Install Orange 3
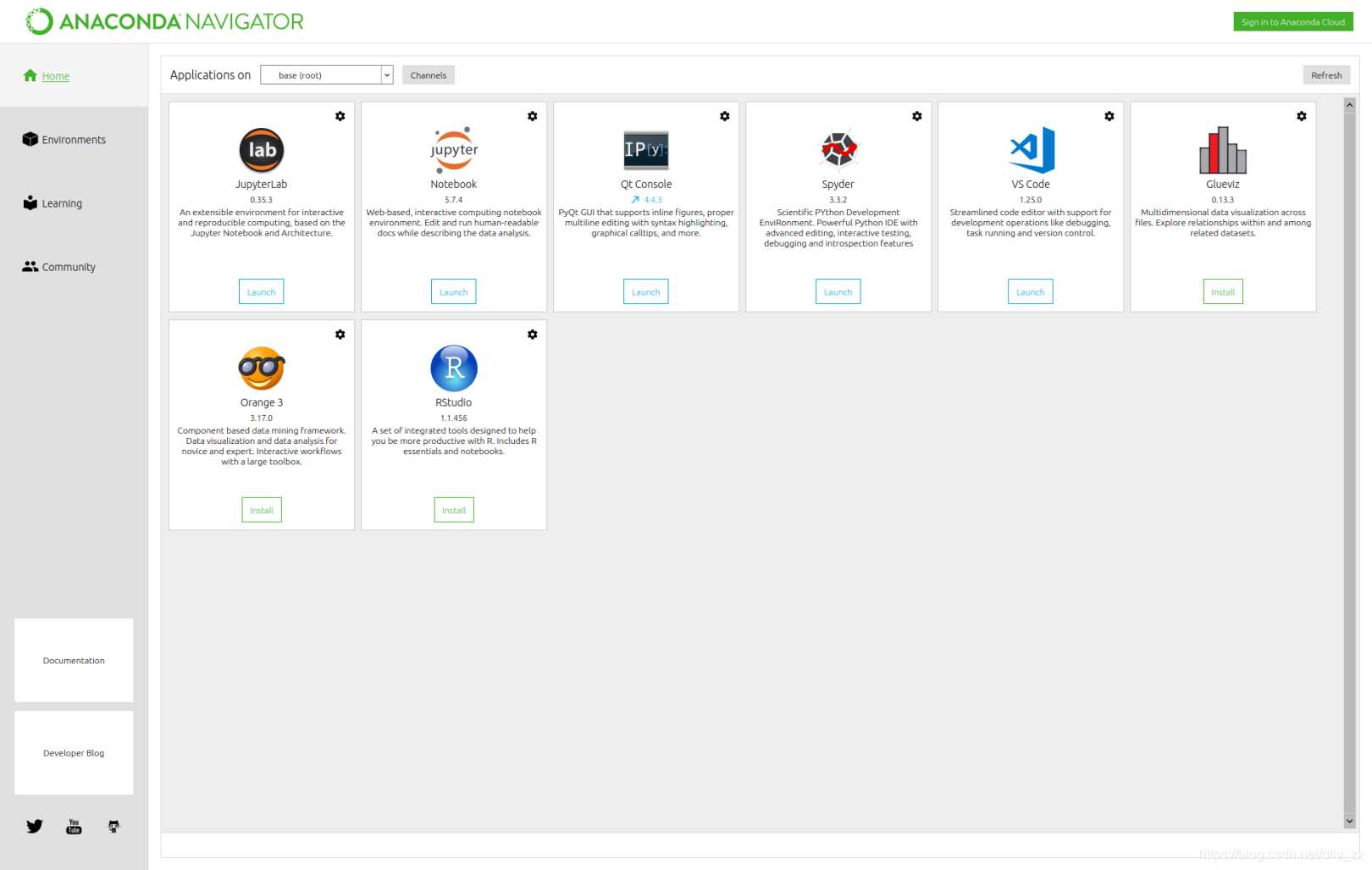 262,510
